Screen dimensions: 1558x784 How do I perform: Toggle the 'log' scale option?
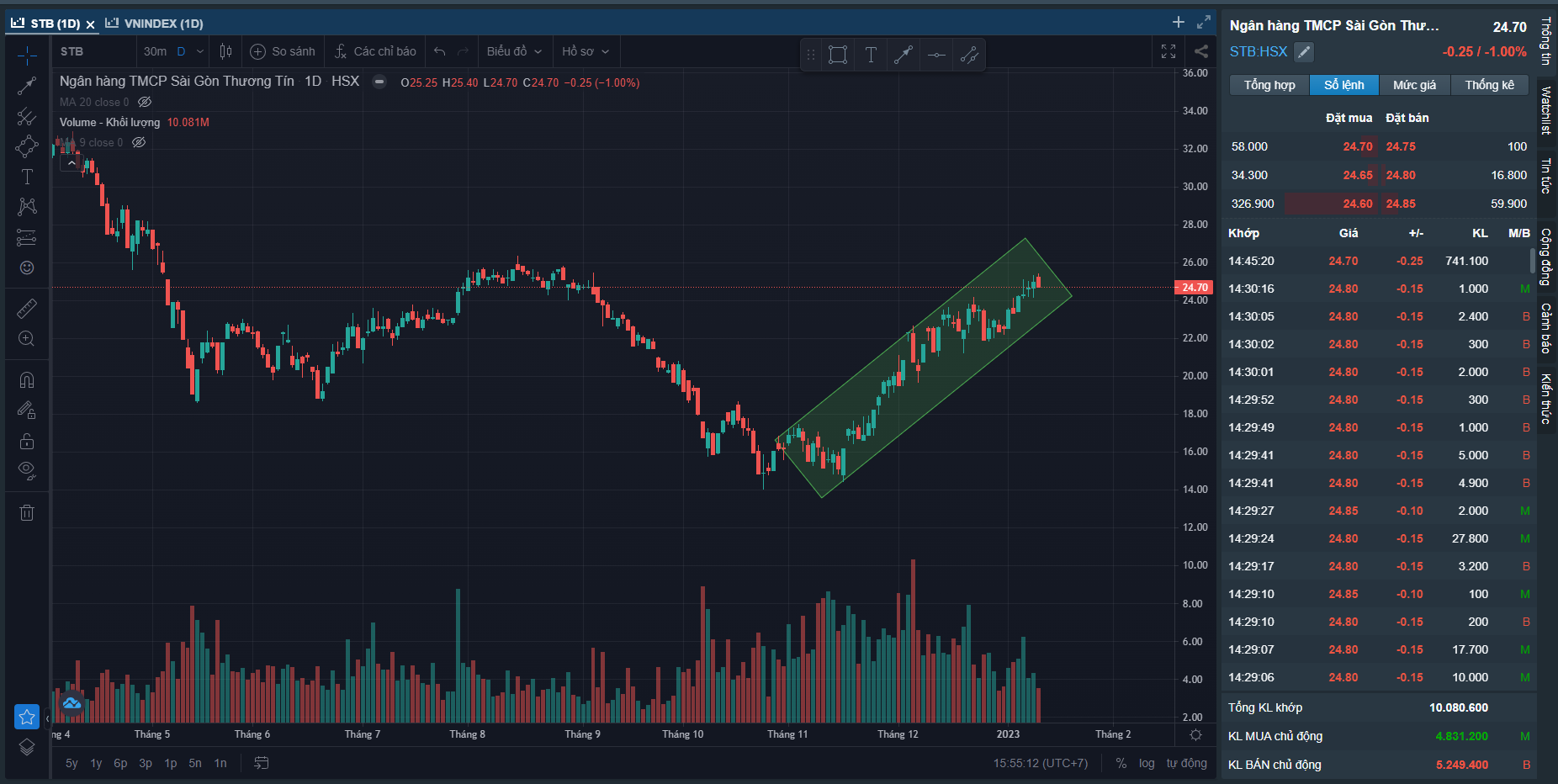click(1147, 763)
